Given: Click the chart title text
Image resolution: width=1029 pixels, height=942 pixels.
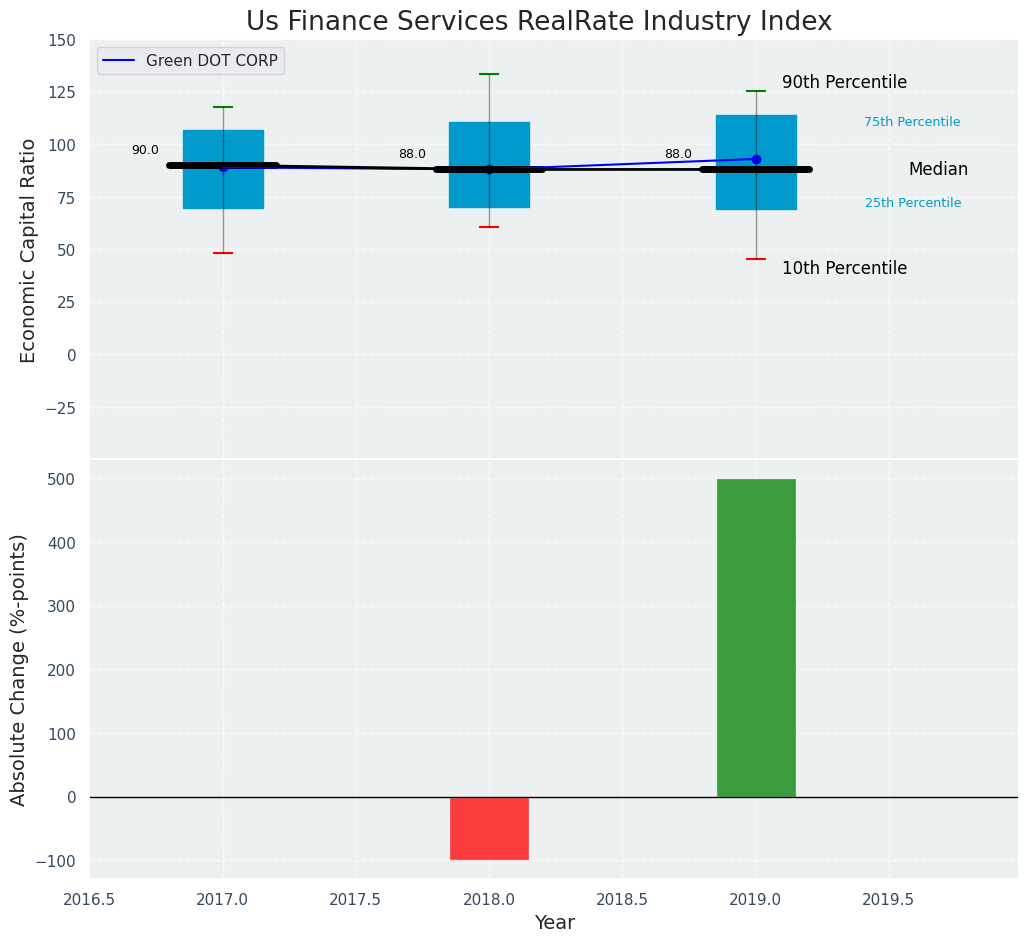Looking at the screenshot, I should (538, 21).
